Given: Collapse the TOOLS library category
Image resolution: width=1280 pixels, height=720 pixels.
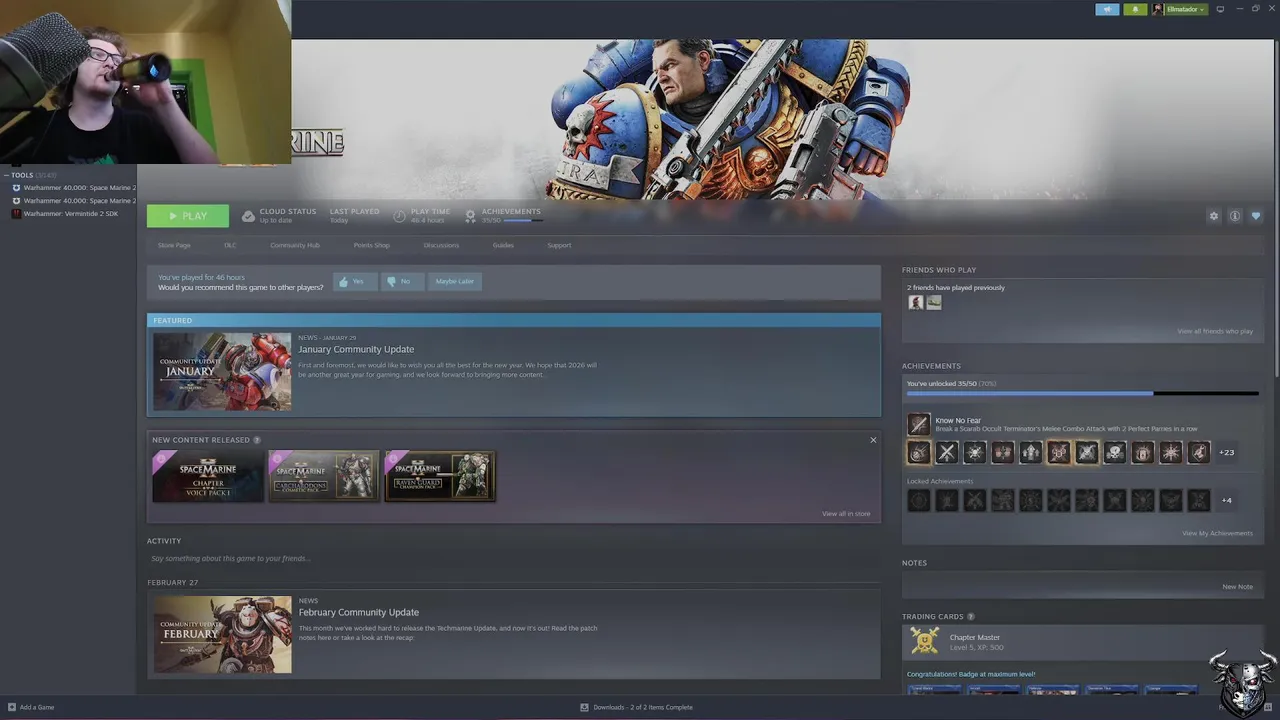Looking at the screenshot, I should (6, 175).
